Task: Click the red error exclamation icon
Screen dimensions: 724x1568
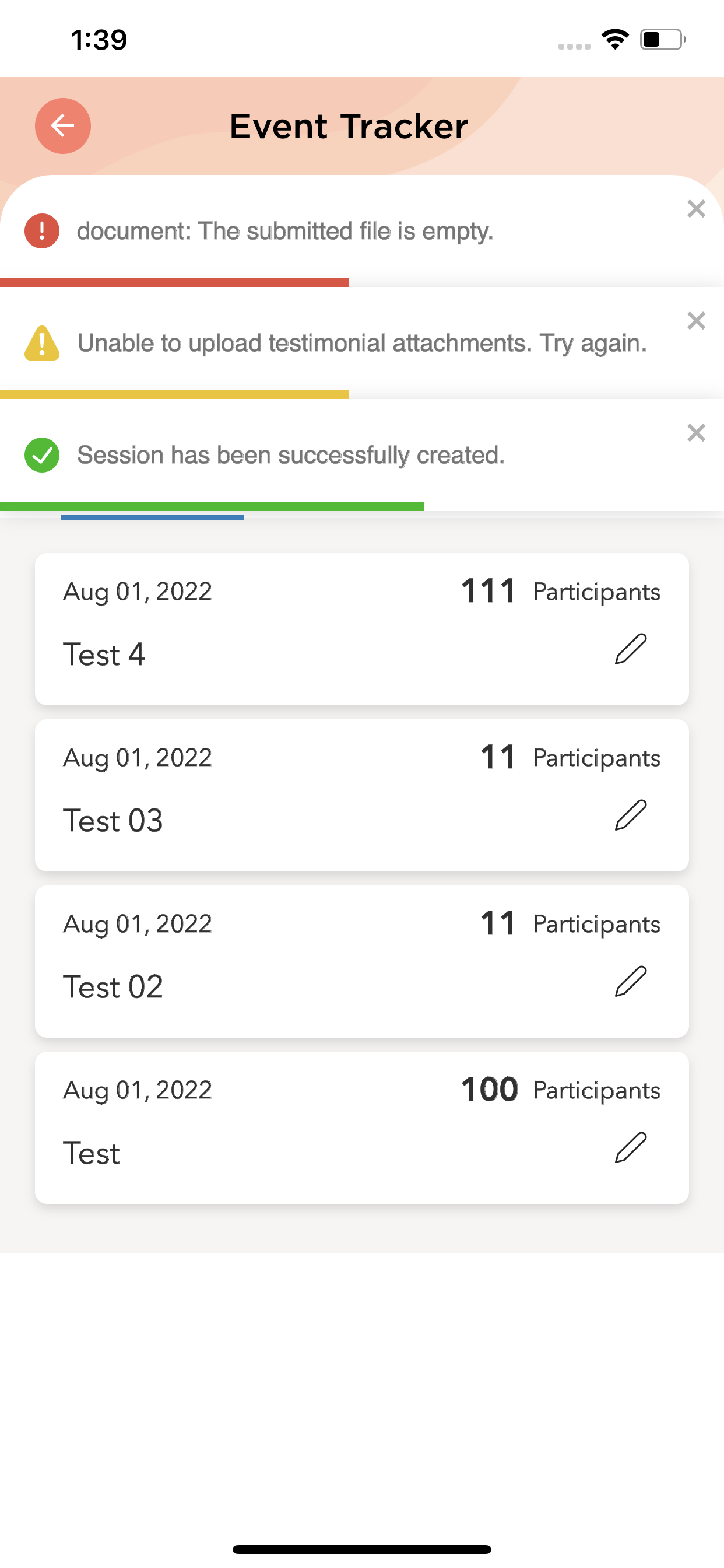Action: tap(42, 232)
